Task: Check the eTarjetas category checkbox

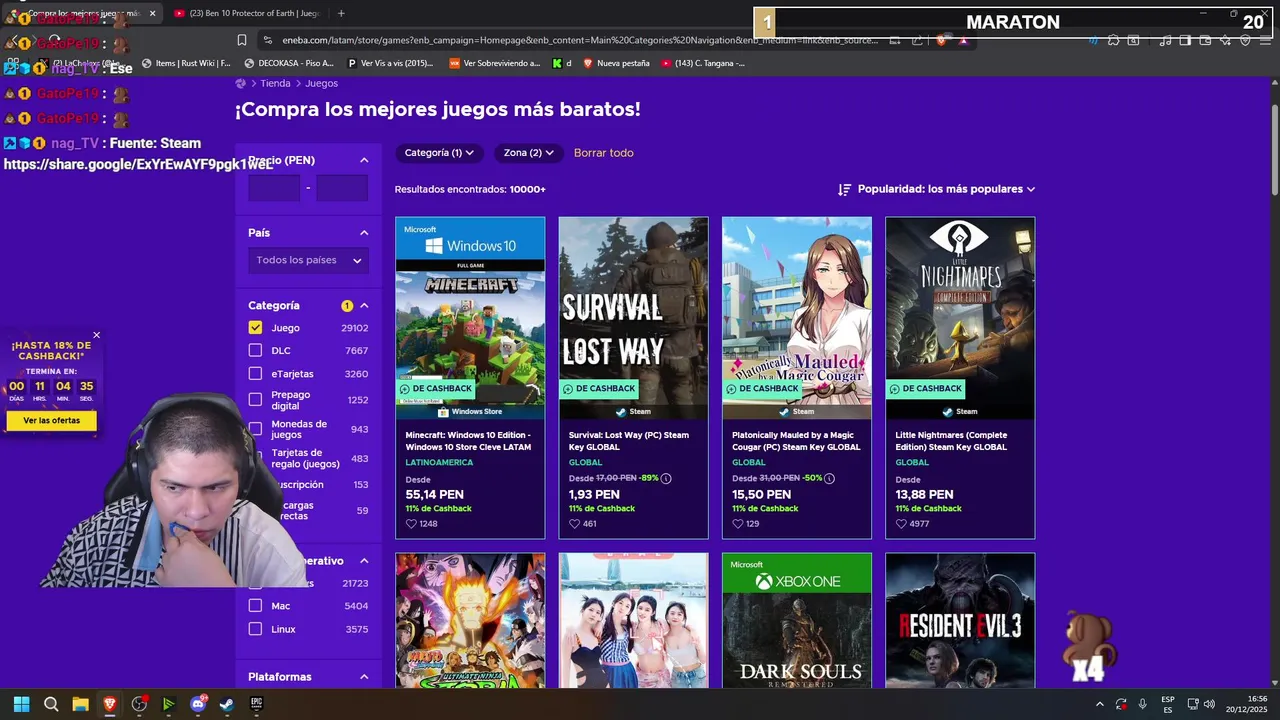Action: pos(255,373)
